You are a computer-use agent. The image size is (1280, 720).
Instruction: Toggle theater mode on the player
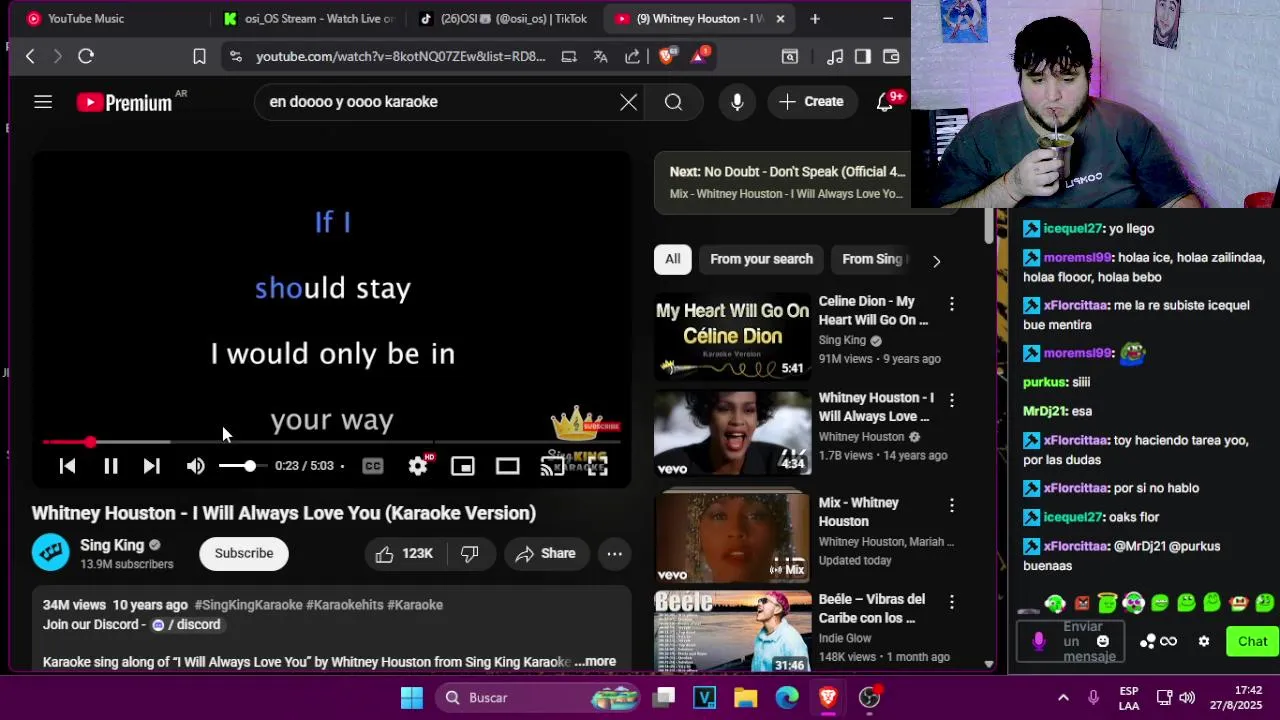[x=507, y=466]
